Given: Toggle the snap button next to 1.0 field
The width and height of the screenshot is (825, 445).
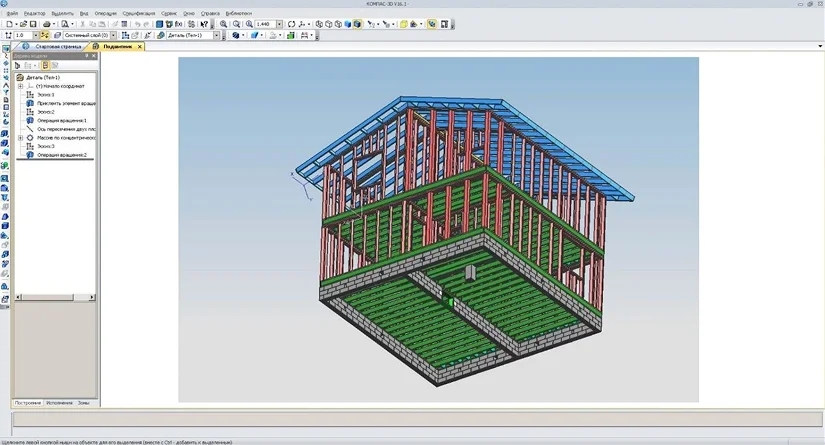Looking at the screenshot, I should pyautogui.click(x=45, y=35).
